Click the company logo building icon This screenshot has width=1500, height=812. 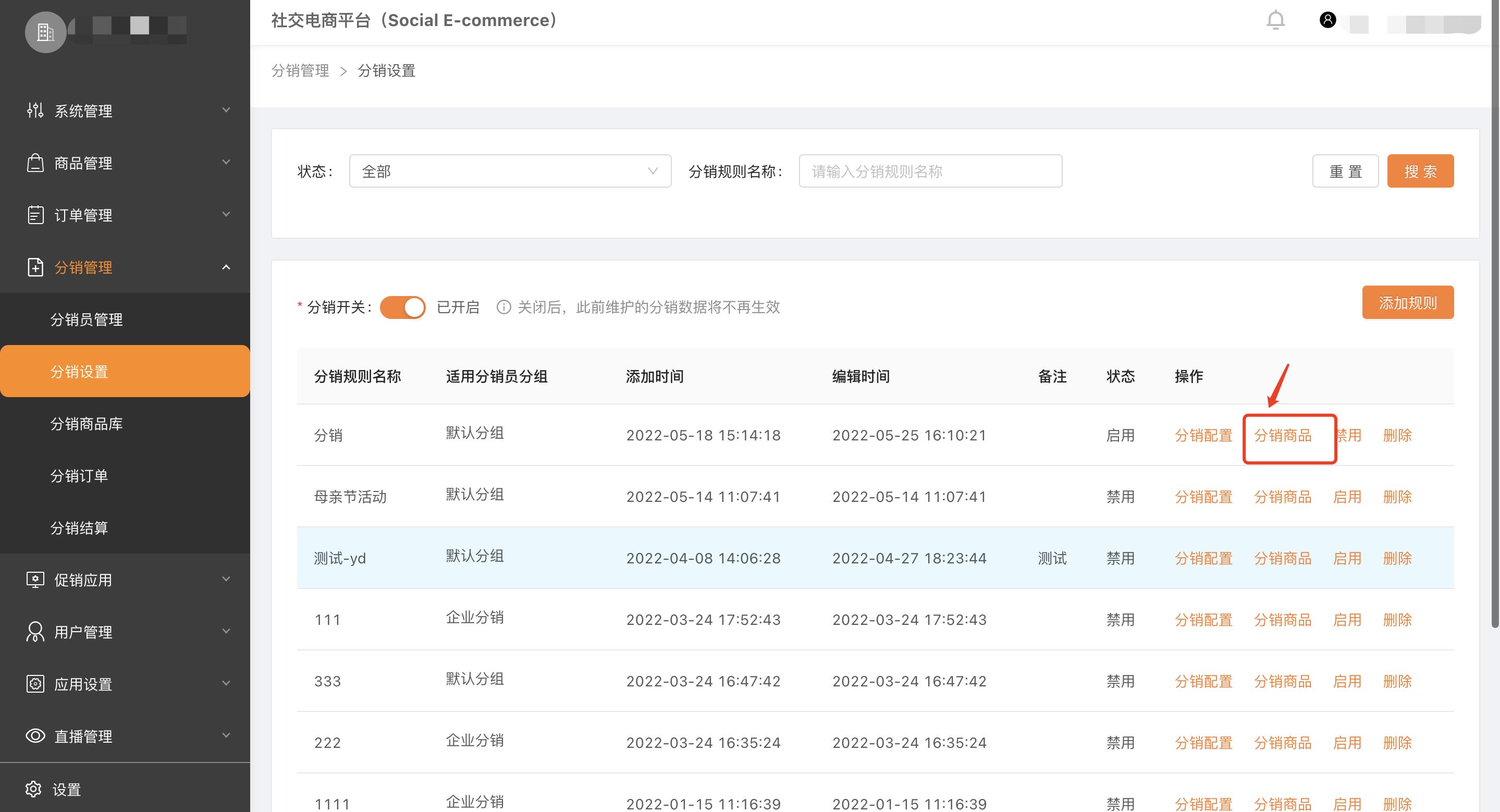45,32
